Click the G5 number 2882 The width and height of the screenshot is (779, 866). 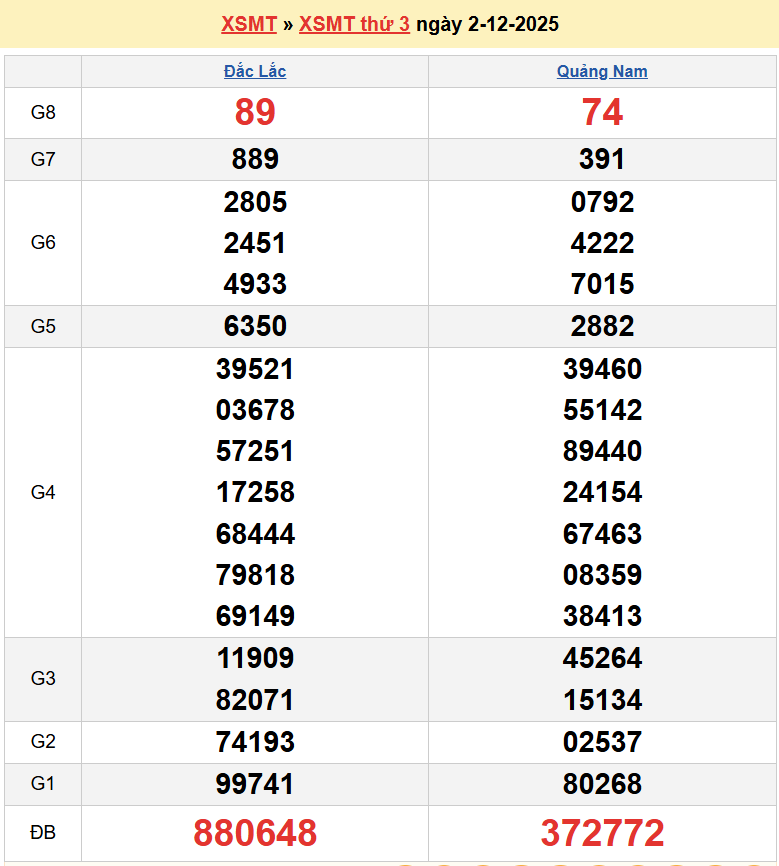[602, 326]
